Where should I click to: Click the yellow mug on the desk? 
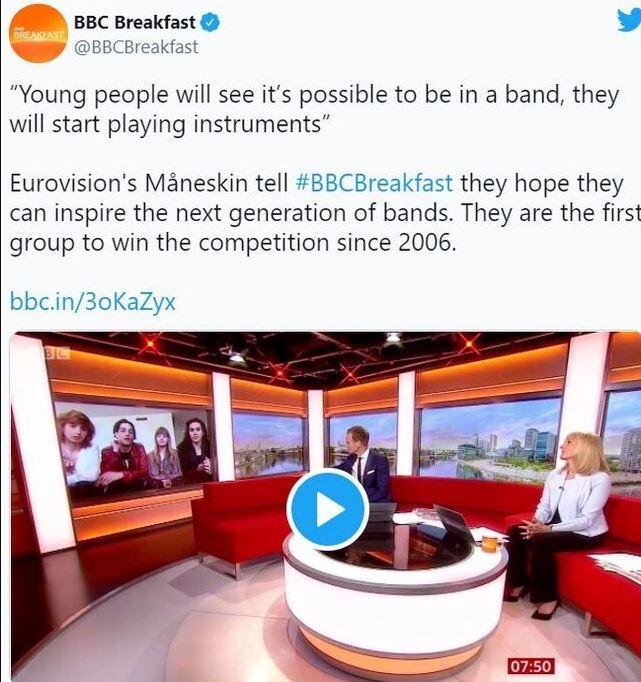(490, 544)
